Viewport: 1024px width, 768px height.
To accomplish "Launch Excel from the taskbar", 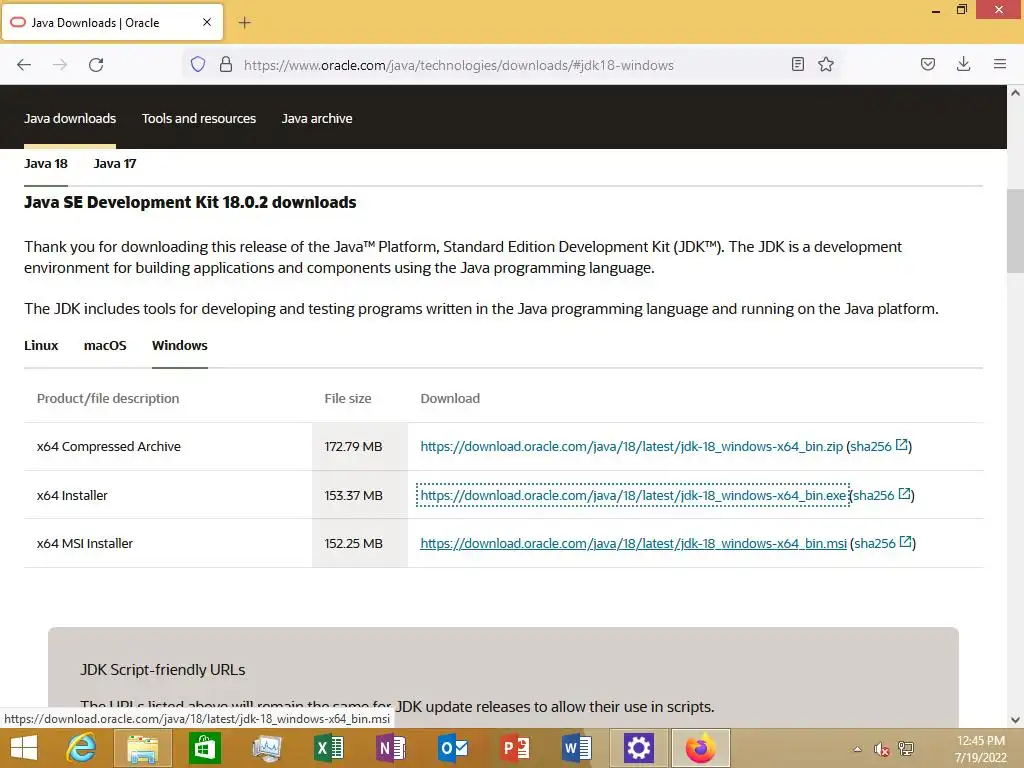I will pyautogui.click(x=328, y=748).
